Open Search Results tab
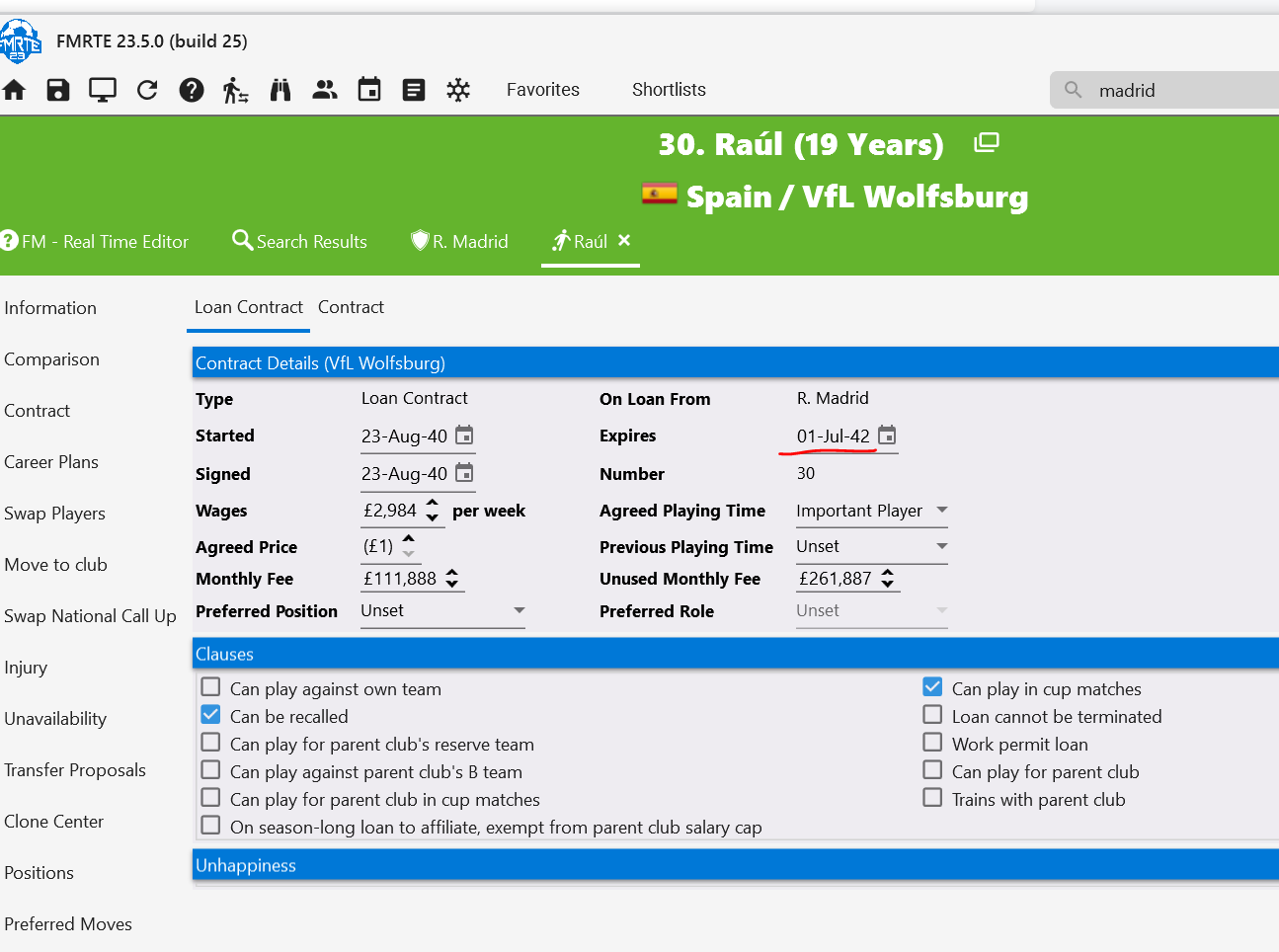This screenshot has width=1279, height=952. click(300, 242)
